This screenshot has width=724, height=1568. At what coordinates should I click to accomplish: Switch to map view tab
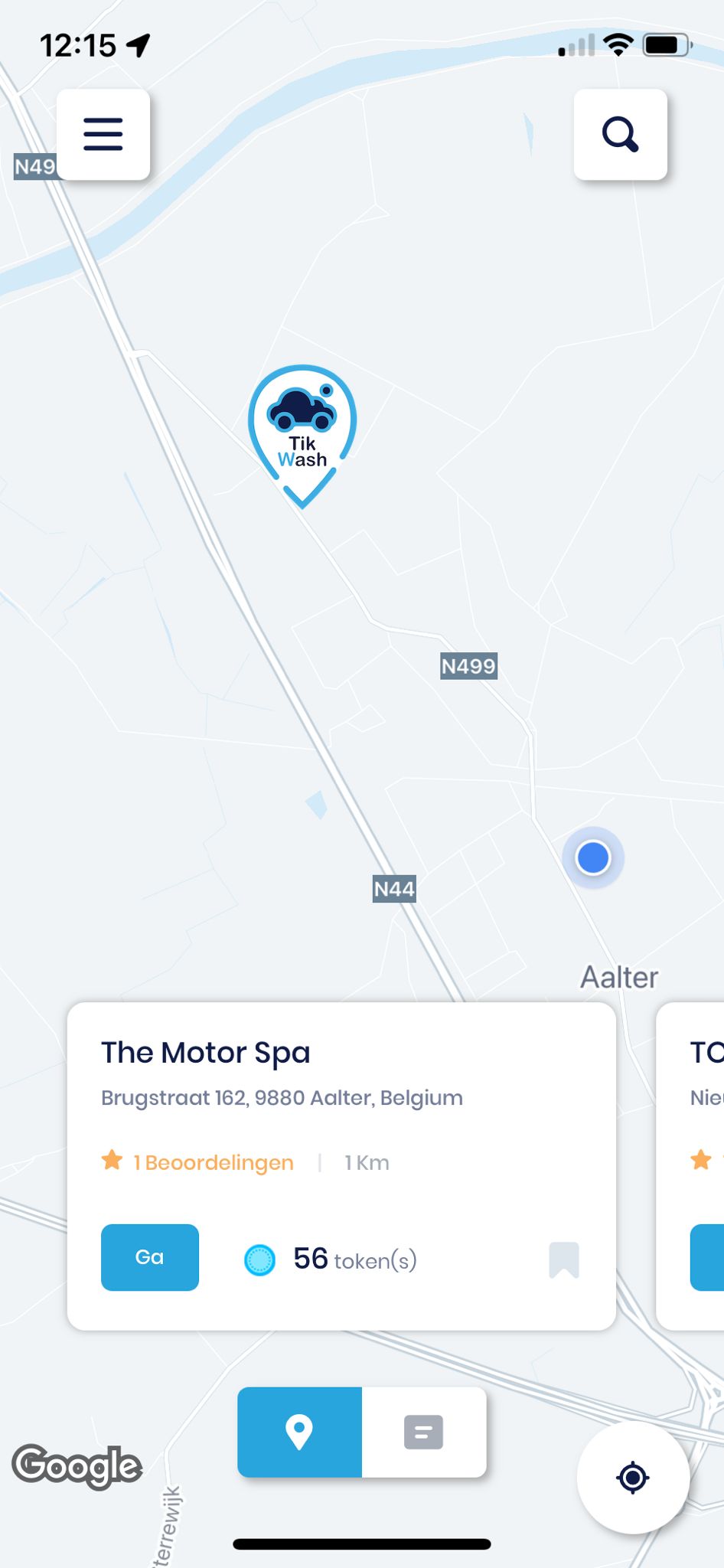(x=299, y=1432)
